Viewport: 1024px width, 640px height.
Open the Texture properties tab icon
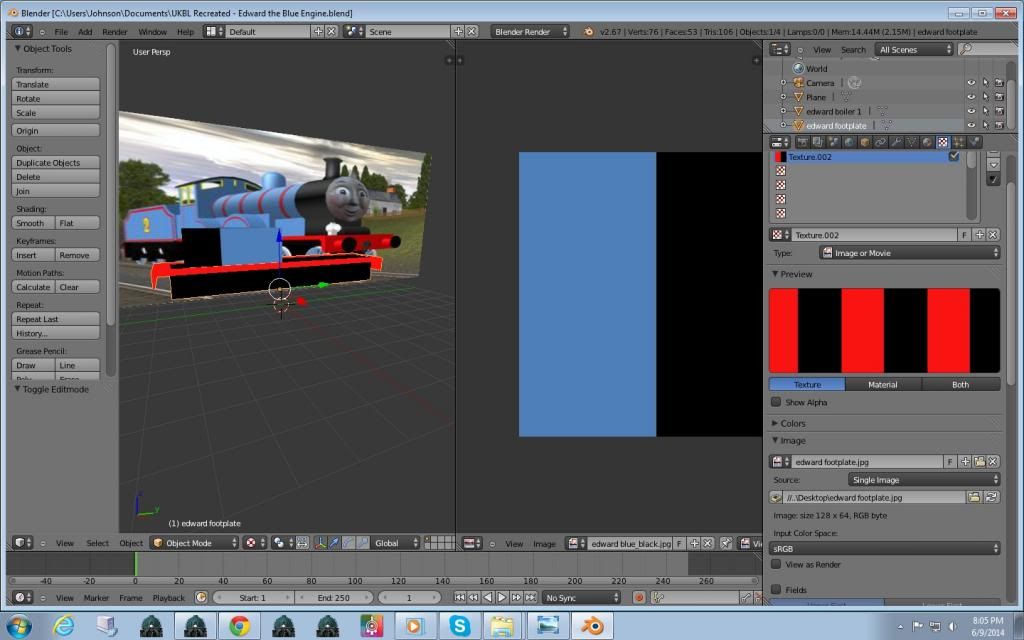coord(943,142)
